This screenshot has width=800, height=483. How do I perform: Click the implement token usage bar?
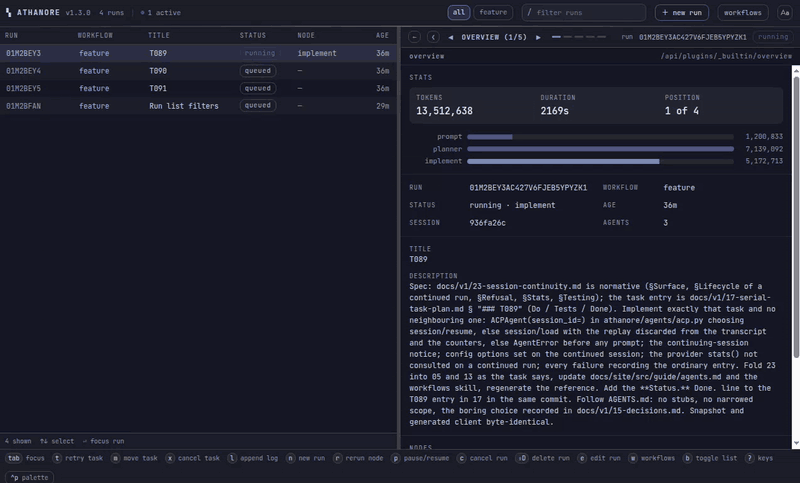(600, 161)
